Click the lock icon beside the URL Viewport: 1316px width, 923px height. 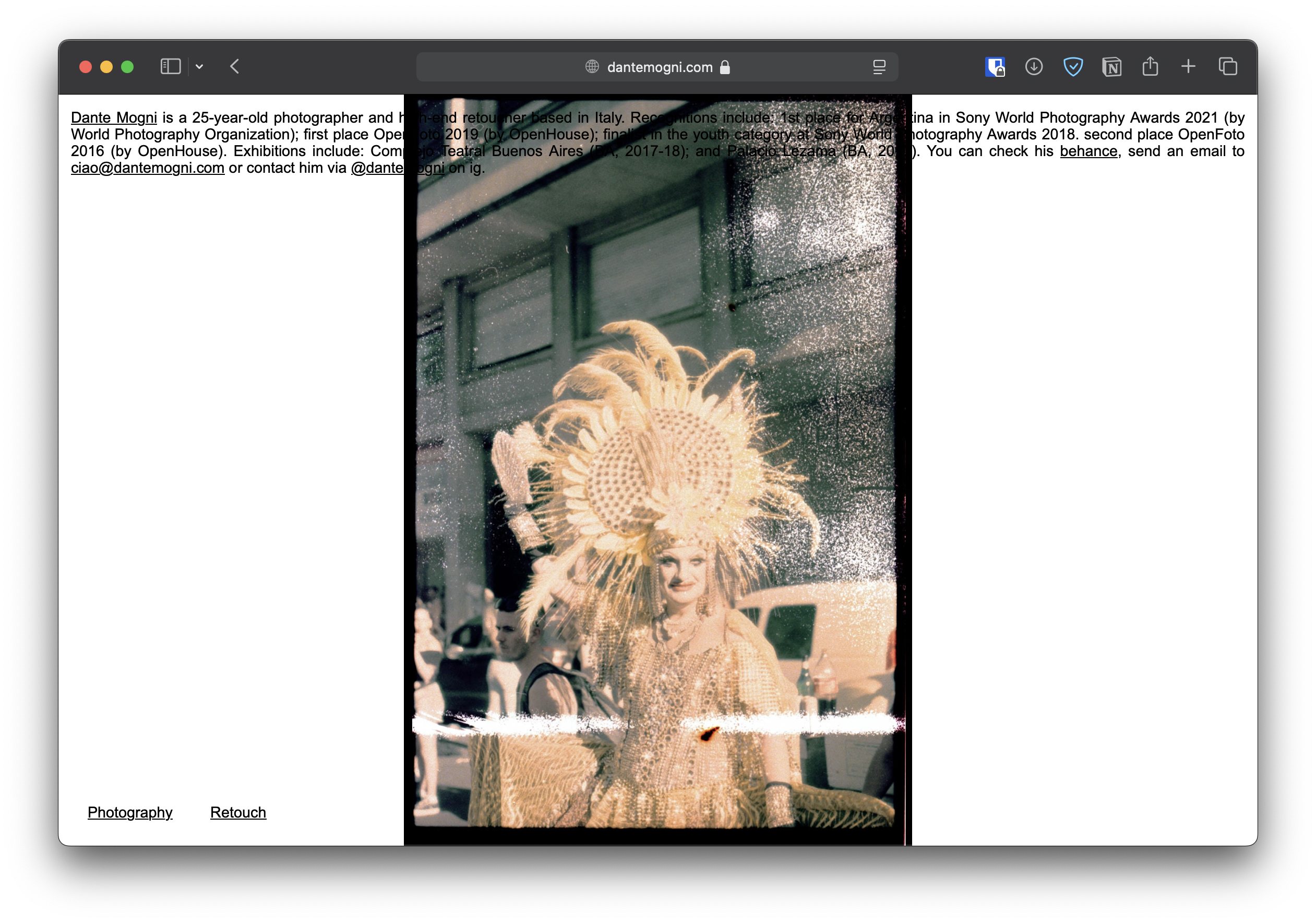coord(725,67)
